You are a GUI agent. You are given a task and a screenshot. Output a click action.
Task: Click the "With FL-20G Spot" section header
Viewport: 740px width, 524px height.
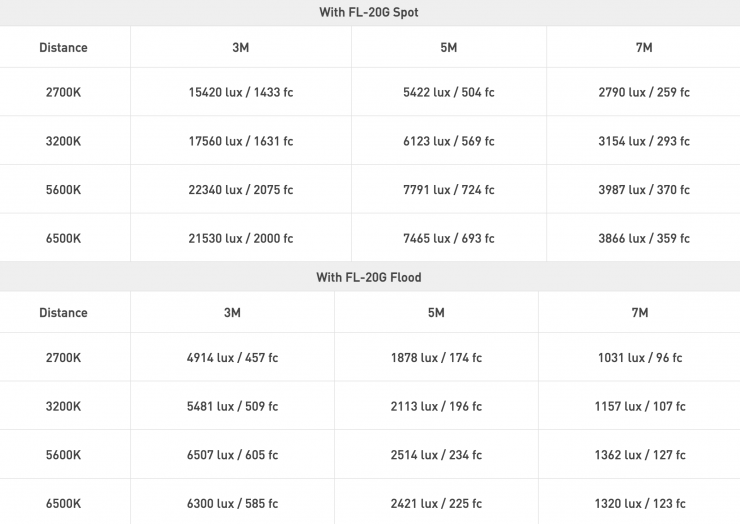pos(369,12)
